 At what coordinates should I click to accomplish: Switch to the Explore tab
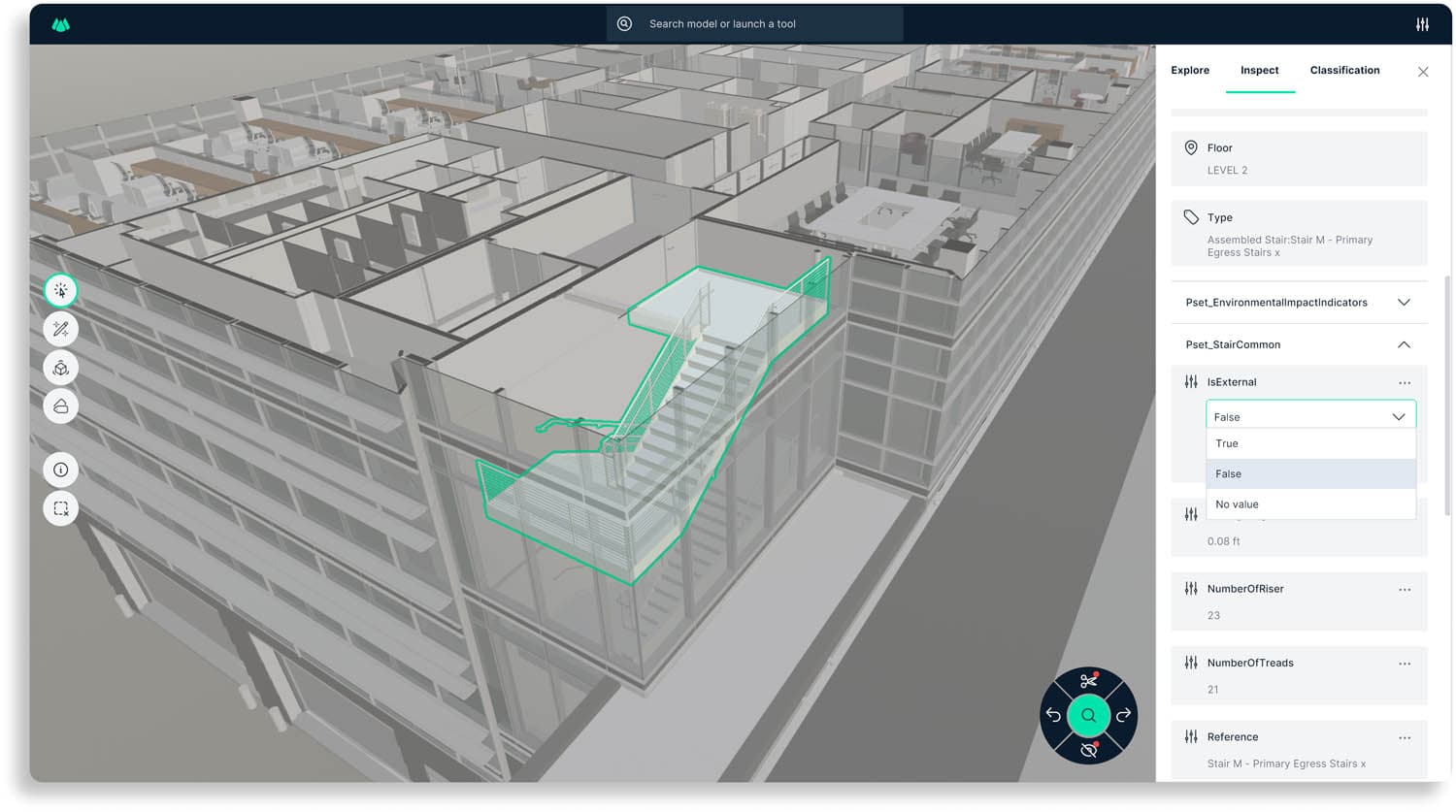tap(1190, 70)
